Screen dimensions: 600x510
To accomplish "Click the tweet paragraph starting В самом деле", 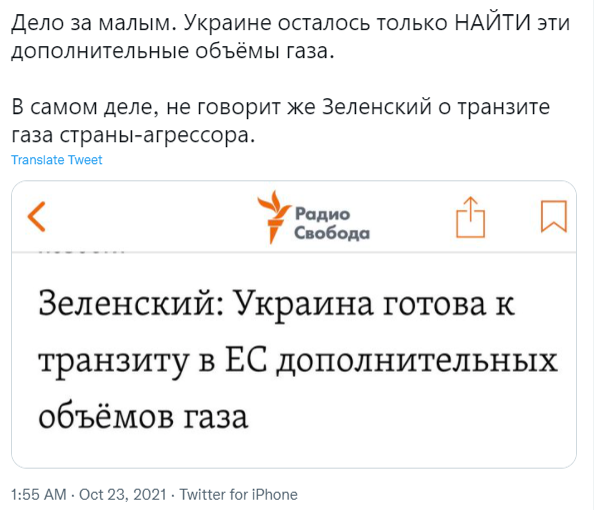I will (280, 121).
